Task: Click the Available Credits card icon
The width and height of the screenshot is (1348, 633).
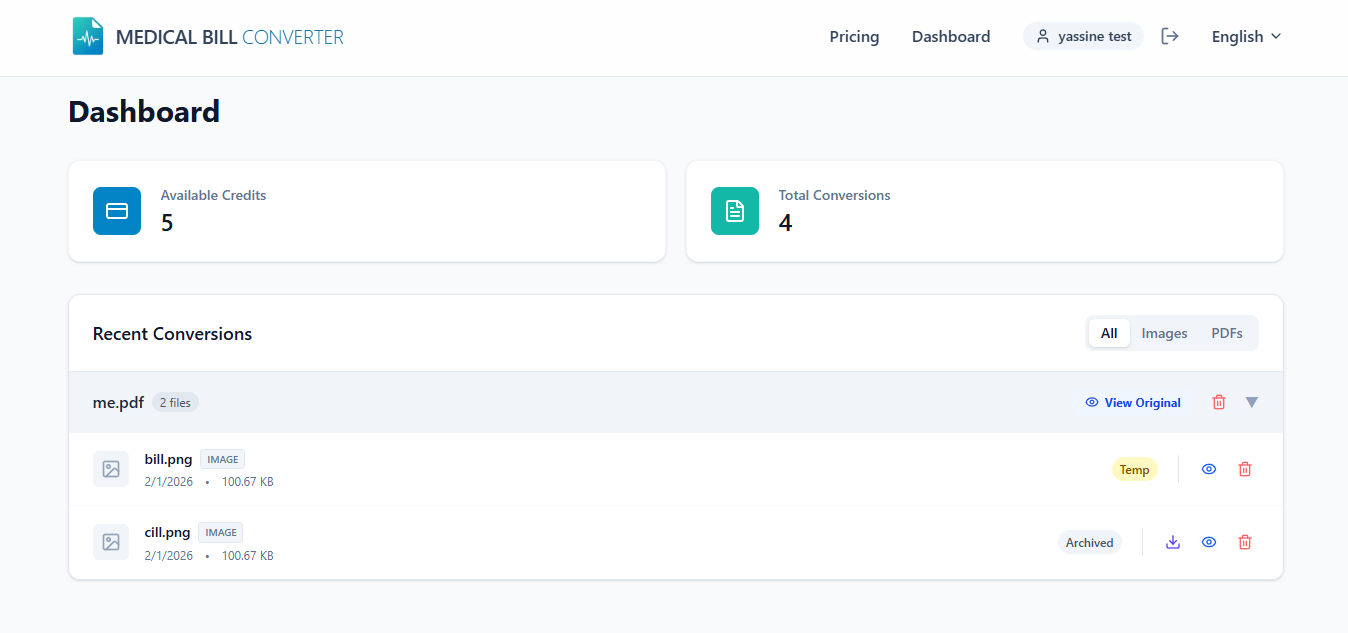Action: [x=117, y=211]
